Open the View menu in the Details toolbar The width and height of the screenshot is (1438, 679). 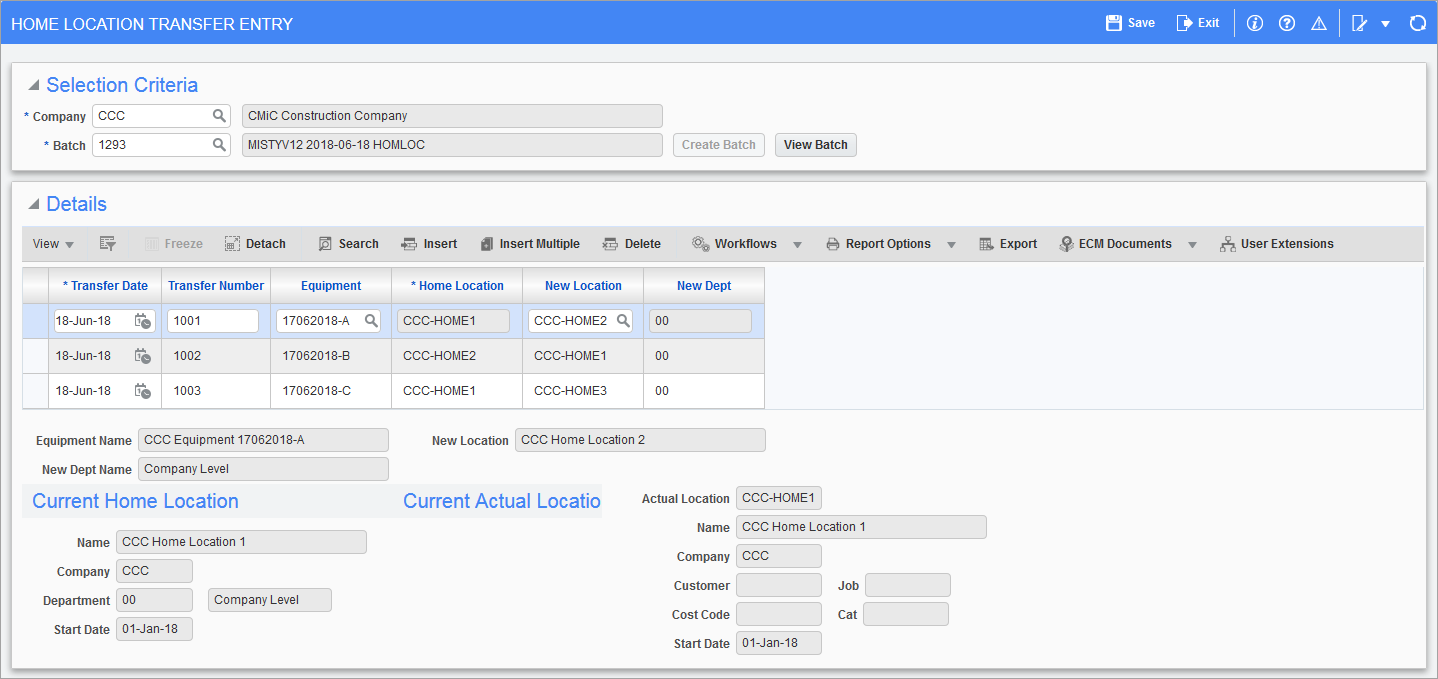coord(52,243)
